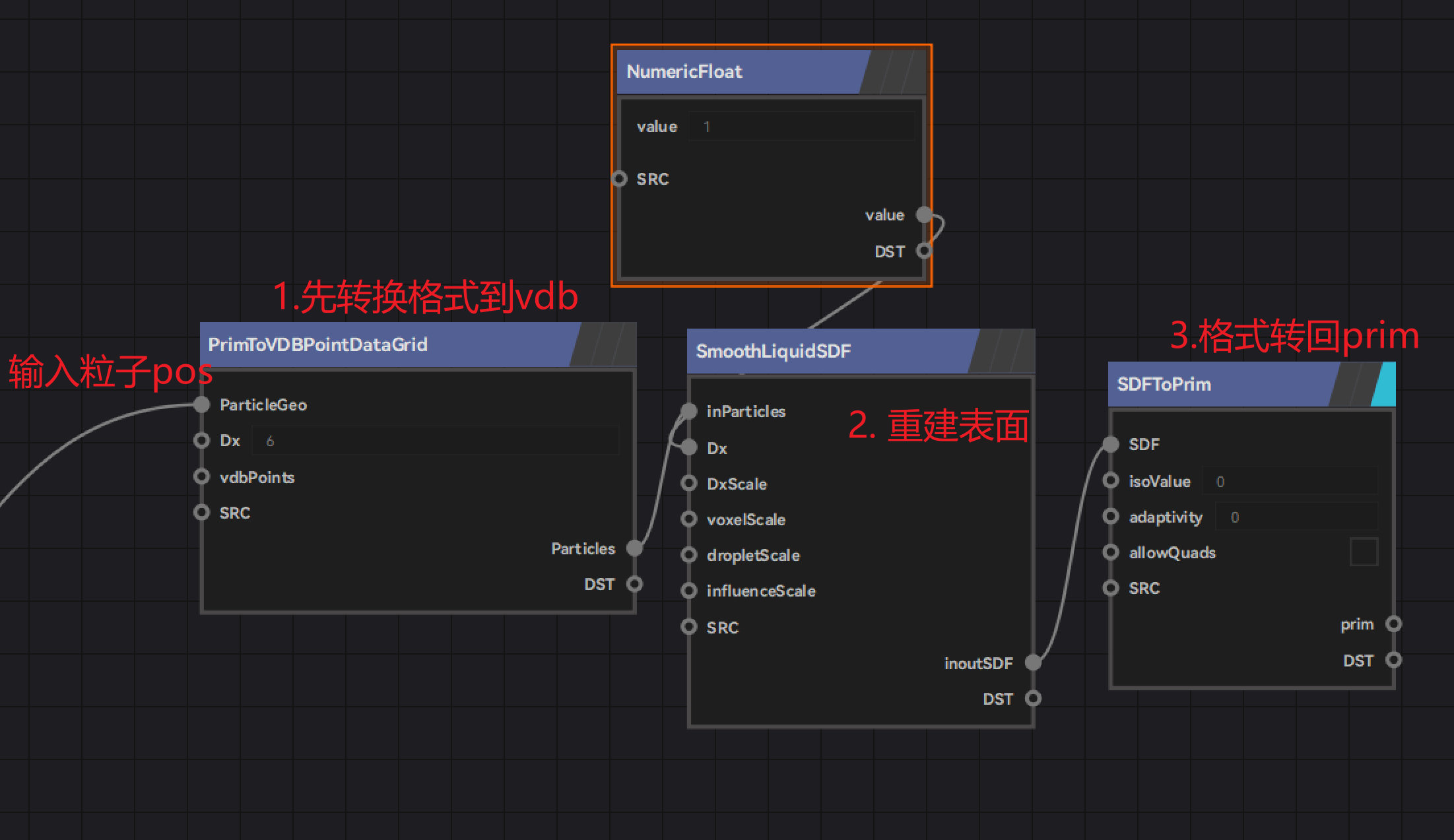Click the influenceScale input socket

(689, 590)
